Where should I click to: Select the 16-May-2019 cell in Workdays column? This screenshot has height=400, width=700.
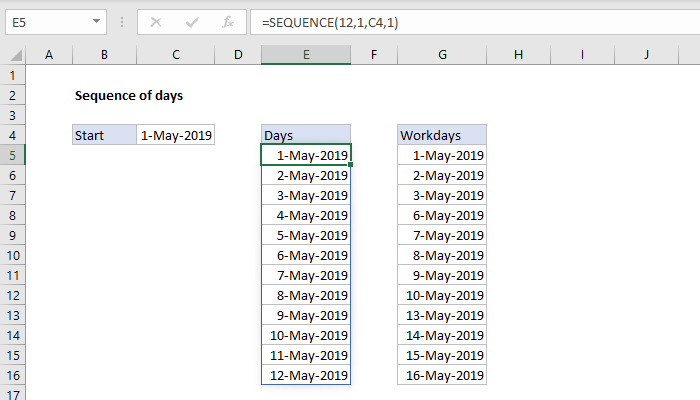441,375
